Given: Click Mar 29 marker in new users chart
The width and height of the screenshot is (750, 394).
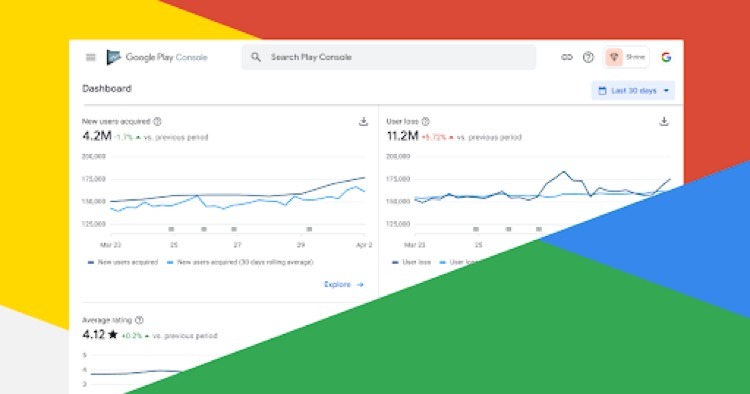Looking at the screenshot, I should [x=309, y=230].
